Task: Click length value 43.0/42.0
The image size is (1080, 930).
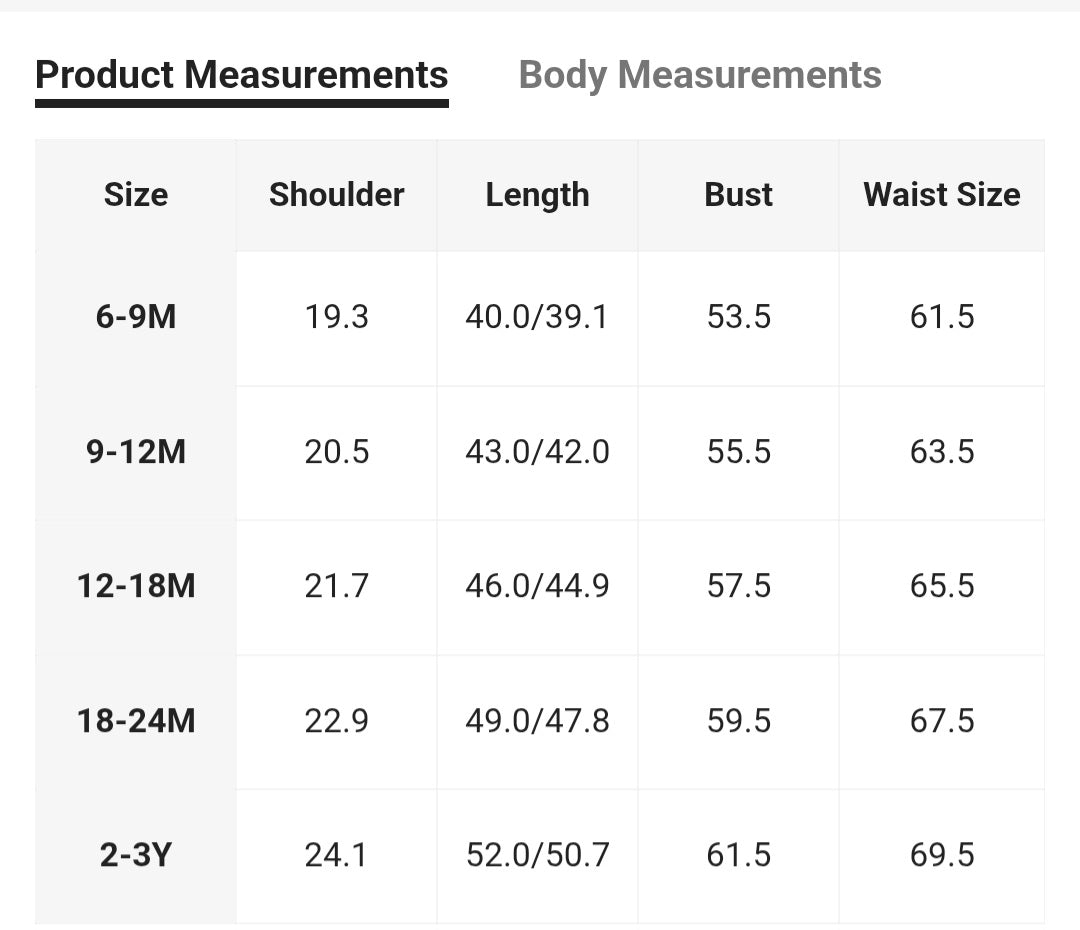Action: click(x=537, y=452)
